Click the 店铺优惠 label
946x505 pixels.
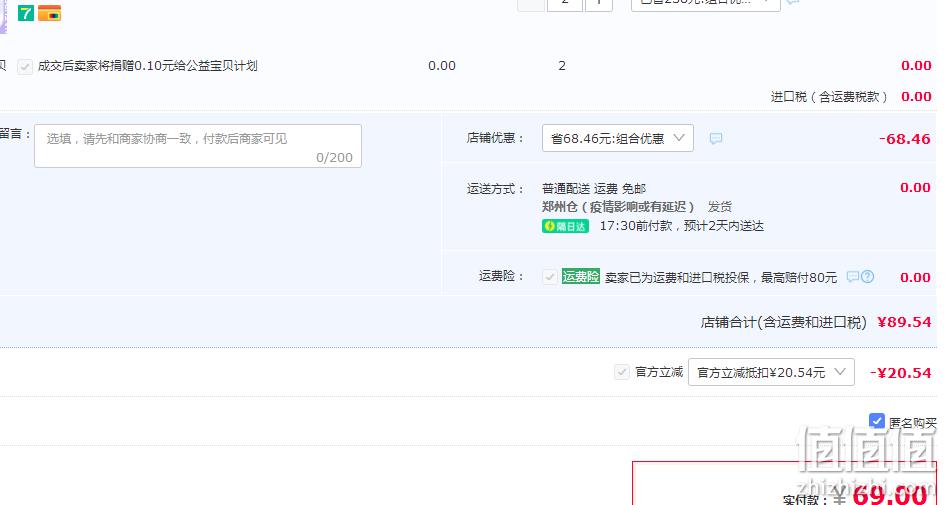(495, 138)
